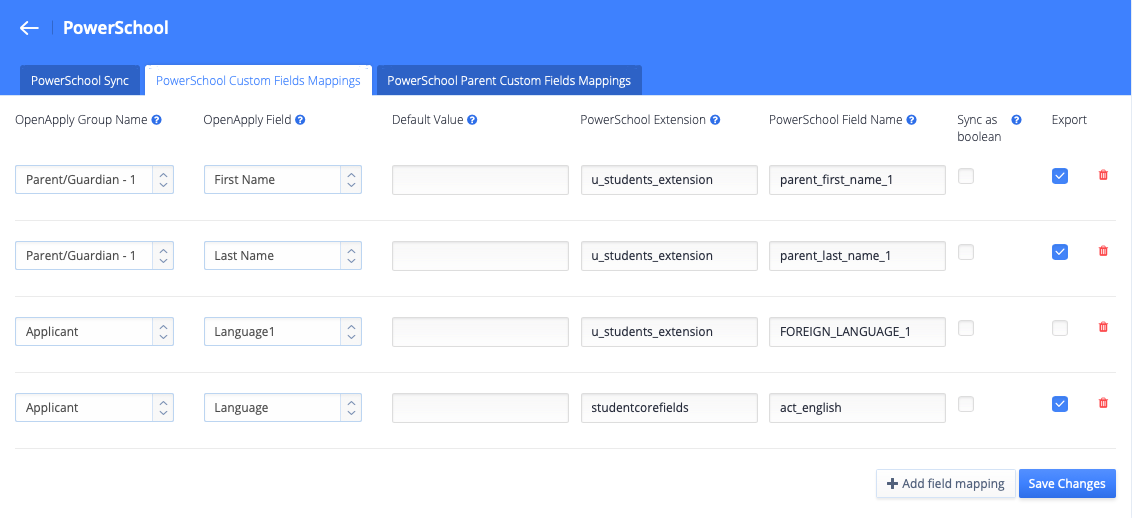Delete the act_english mapping row
1132x518 pixels.
click(x=1102, y=403)
